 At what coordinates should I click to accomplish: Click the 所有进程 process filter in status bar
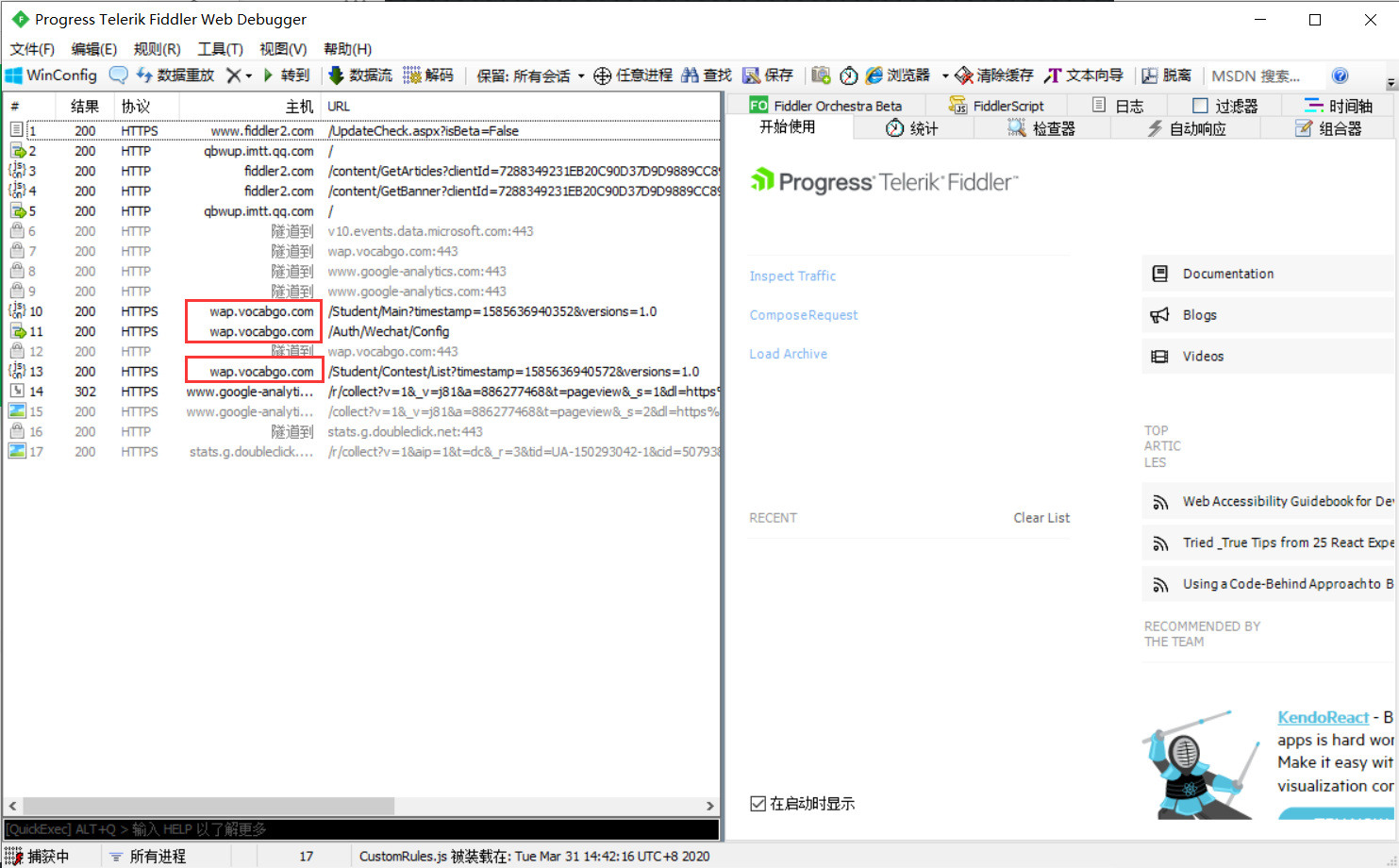pos(148,856)
